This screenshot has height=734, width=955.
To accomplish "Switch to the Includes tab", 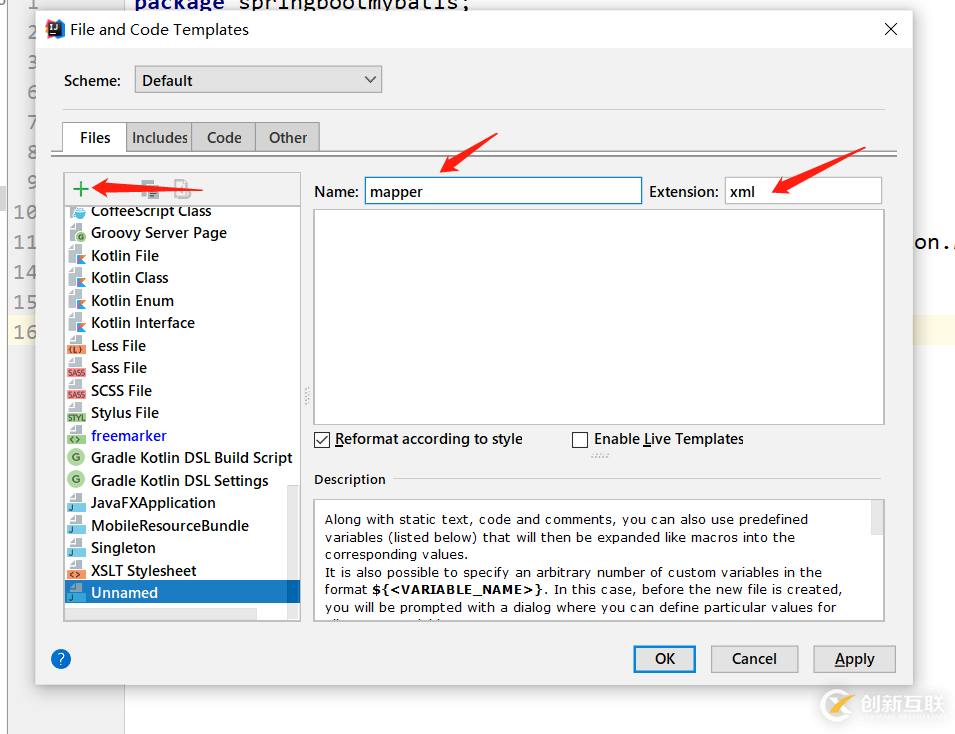I will pyautogui.click(x=160, y=138).
